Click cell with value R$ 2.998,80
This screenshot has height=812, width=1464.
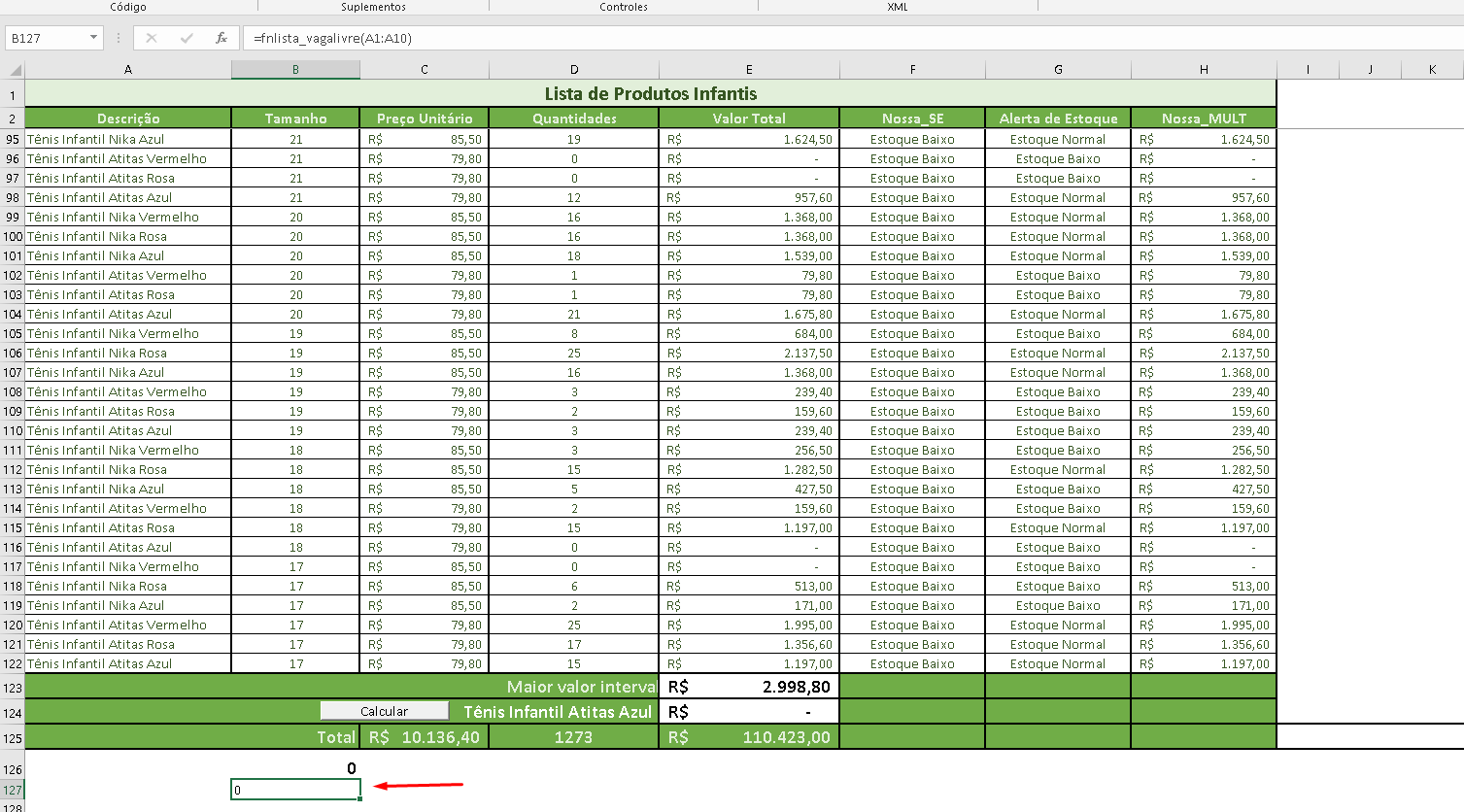pyautogui.click(x=749, y=687)
